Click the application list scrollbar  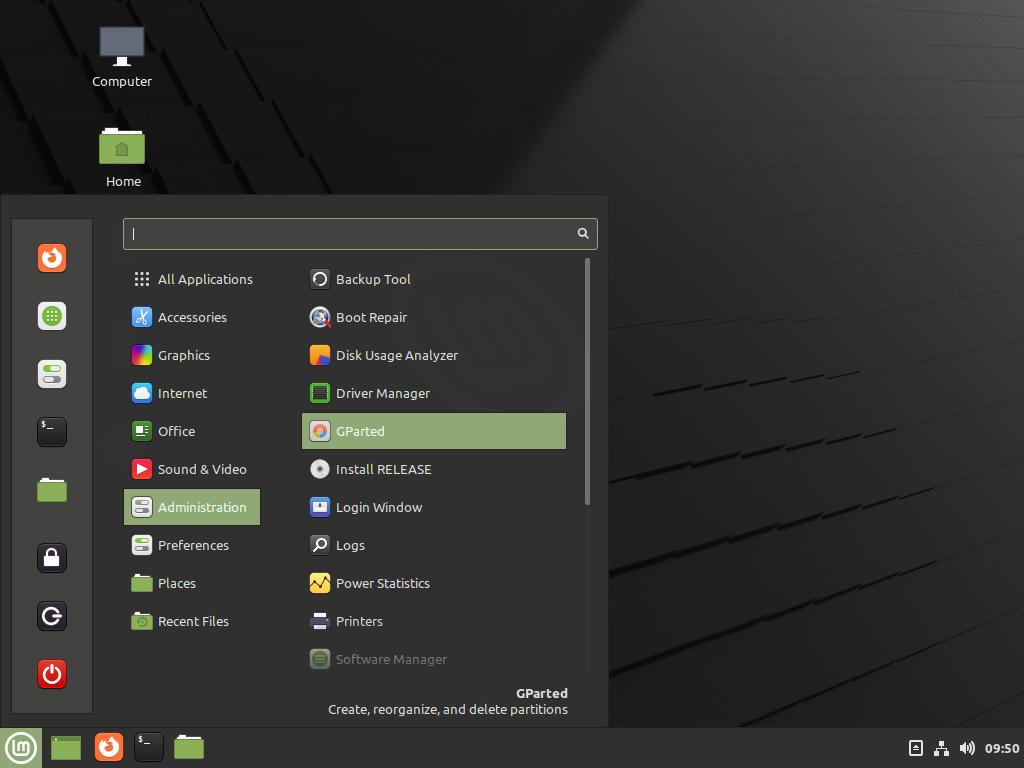click(x=587, y=380)
